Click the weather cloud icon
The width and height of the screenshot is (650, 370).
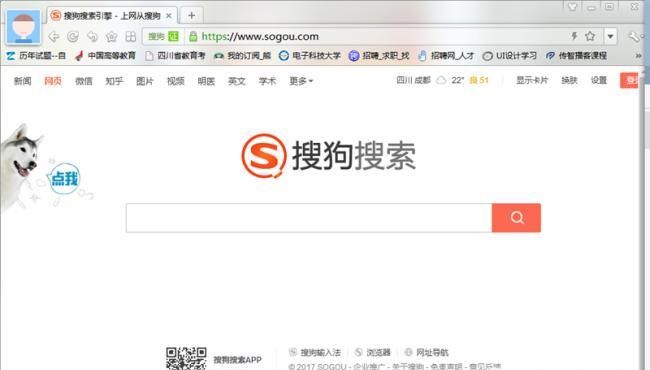tap(441, 80)
